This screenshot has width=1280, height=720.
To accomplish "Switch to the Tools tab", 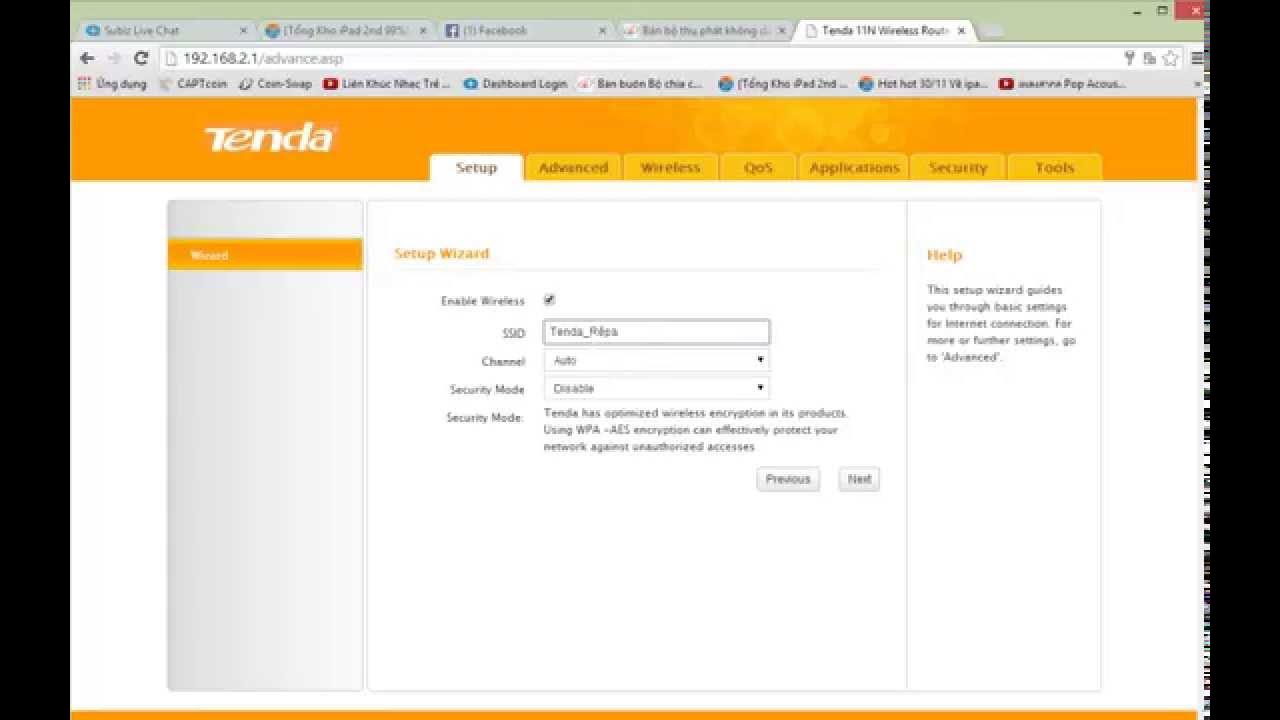I will coord(1054,168).
